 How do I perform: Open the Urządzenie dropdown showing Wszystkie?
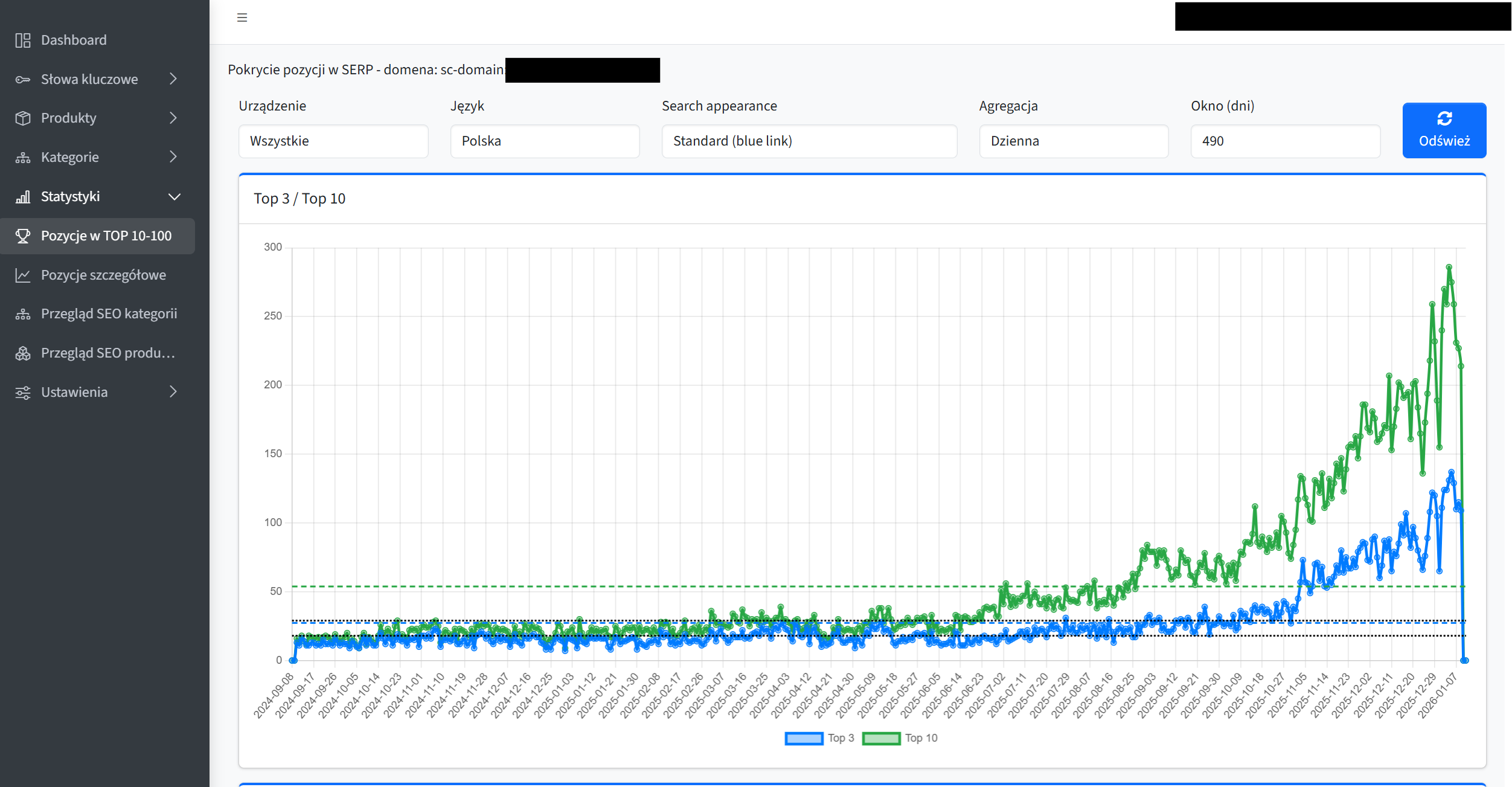[x=333, y=141]
